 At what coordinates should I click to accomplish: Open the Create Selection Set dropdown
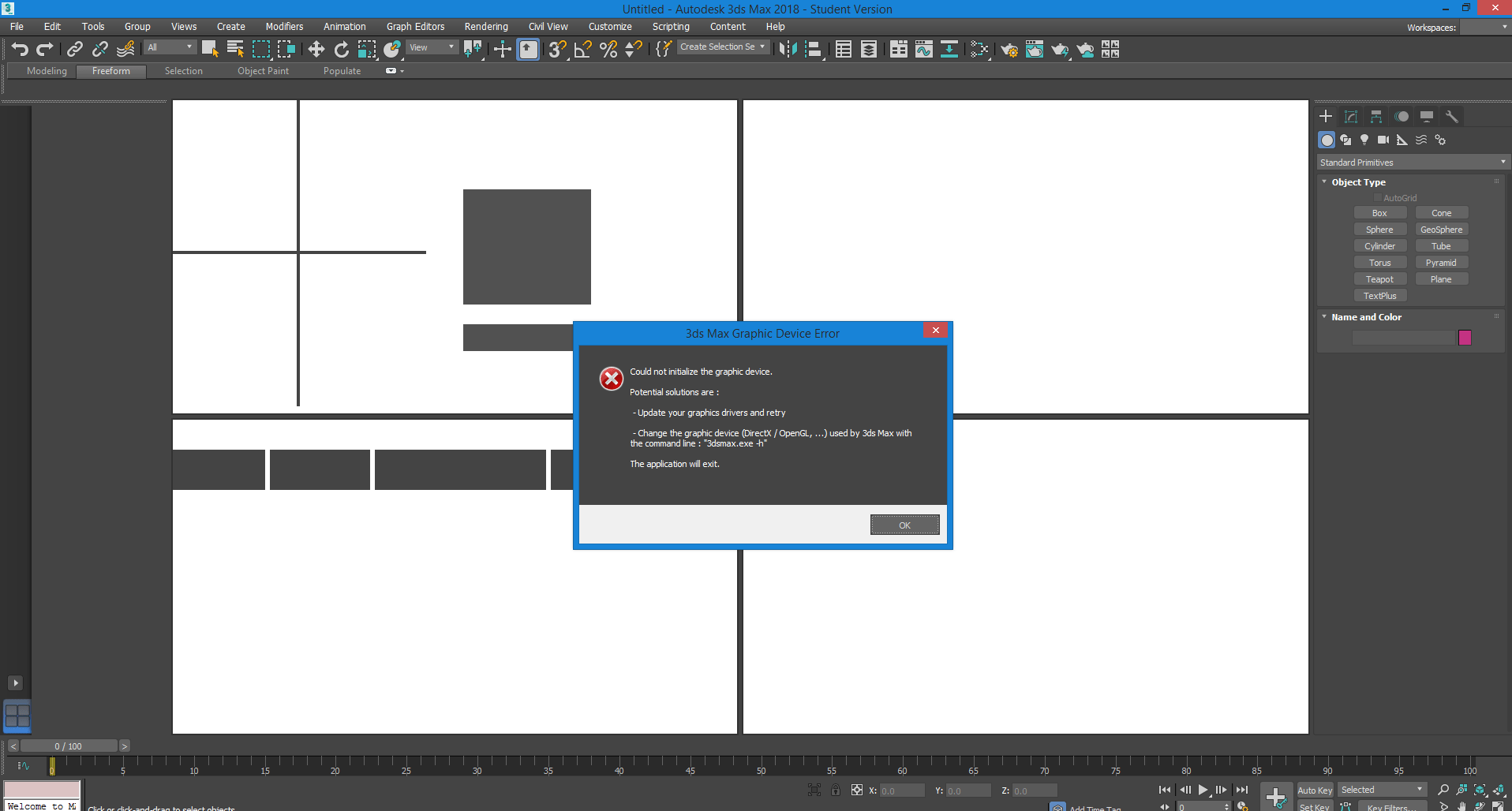click(x=723, y=47)
